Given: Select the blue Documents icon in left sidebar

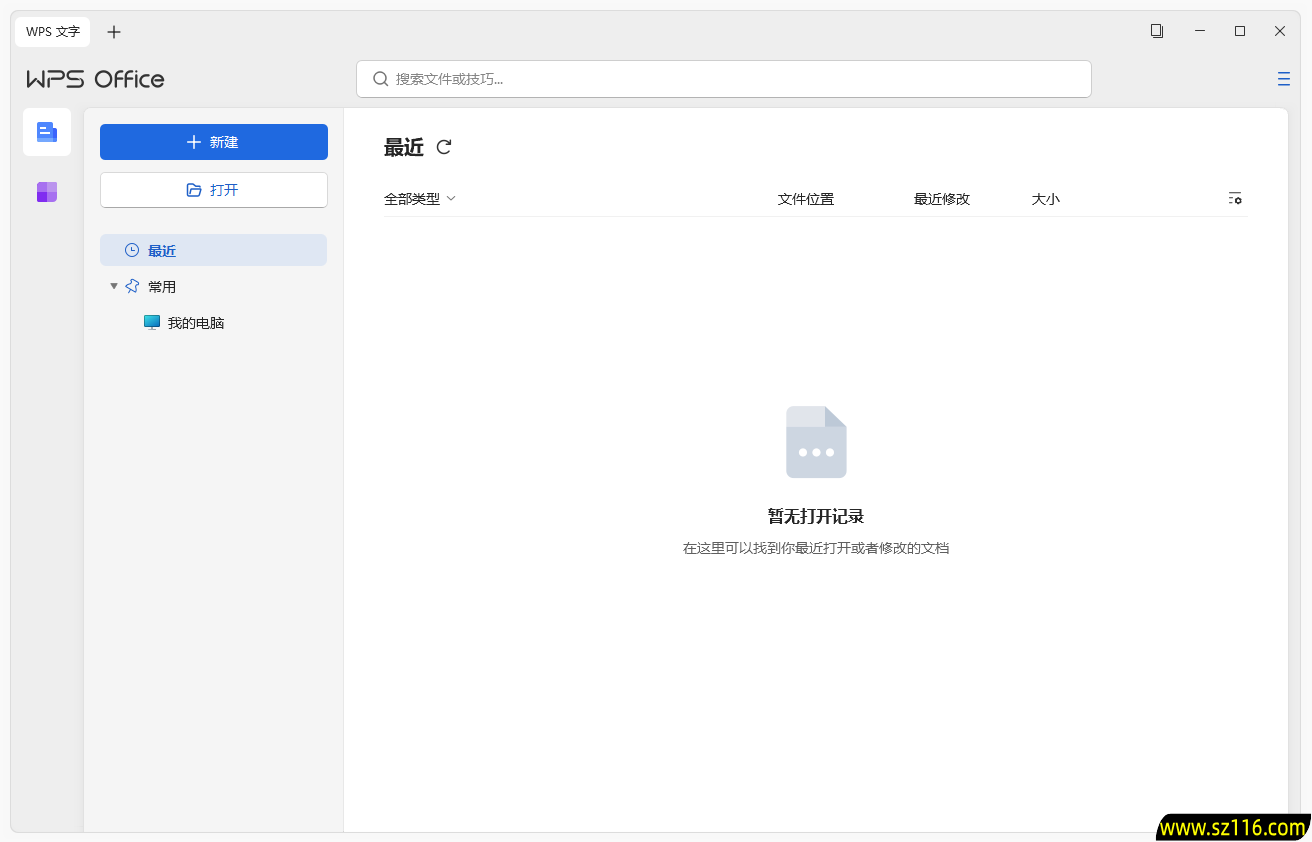Looking at the screenshot, I should tap(46, 131).
